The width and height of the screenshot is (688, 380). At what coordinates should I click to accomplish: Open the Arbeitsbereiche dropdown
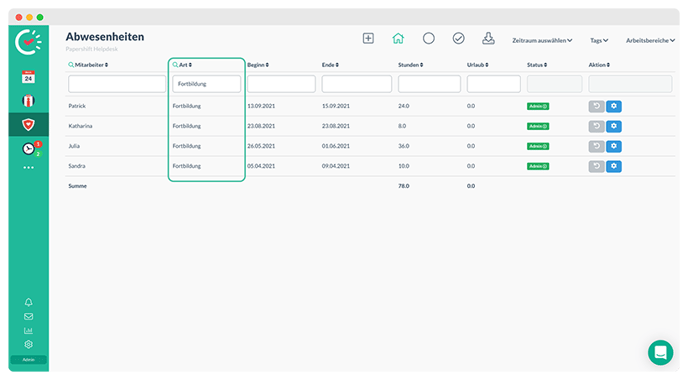pos(650,40)
